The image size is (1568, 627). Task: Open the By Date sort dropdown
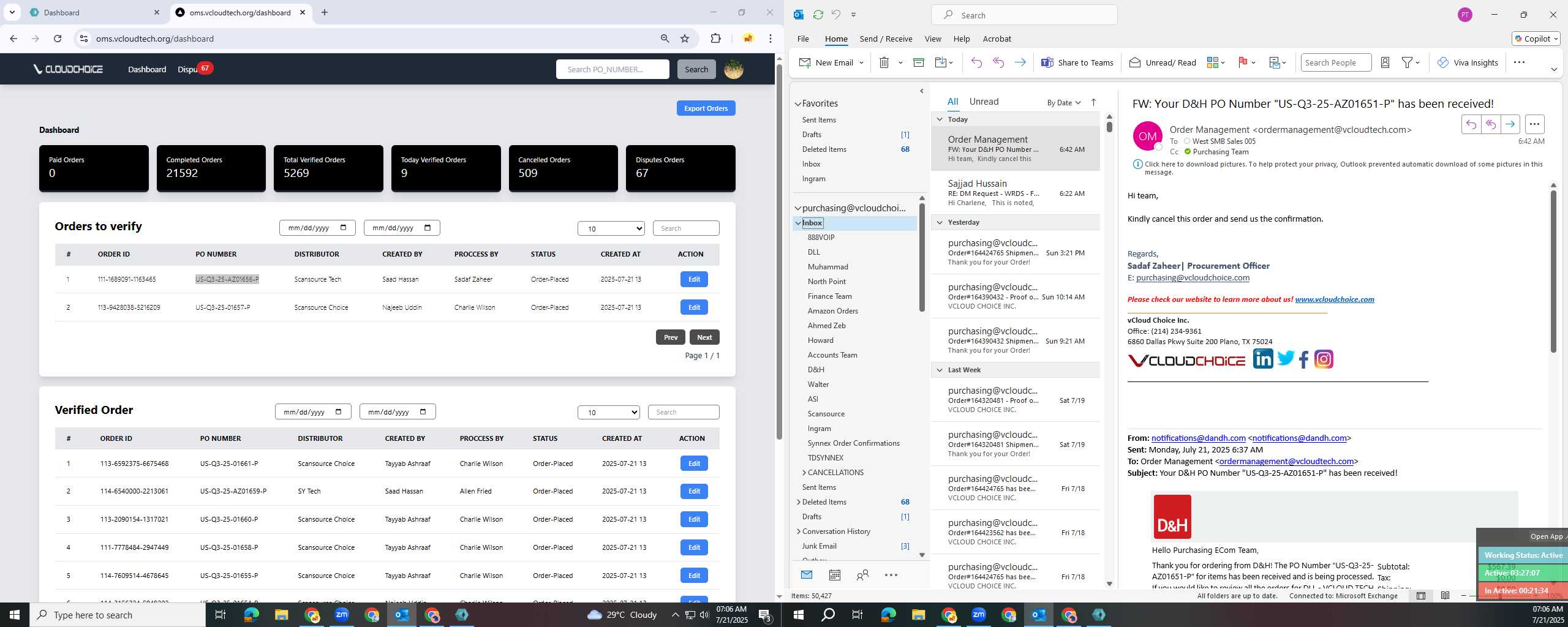tap(1064, 102)
